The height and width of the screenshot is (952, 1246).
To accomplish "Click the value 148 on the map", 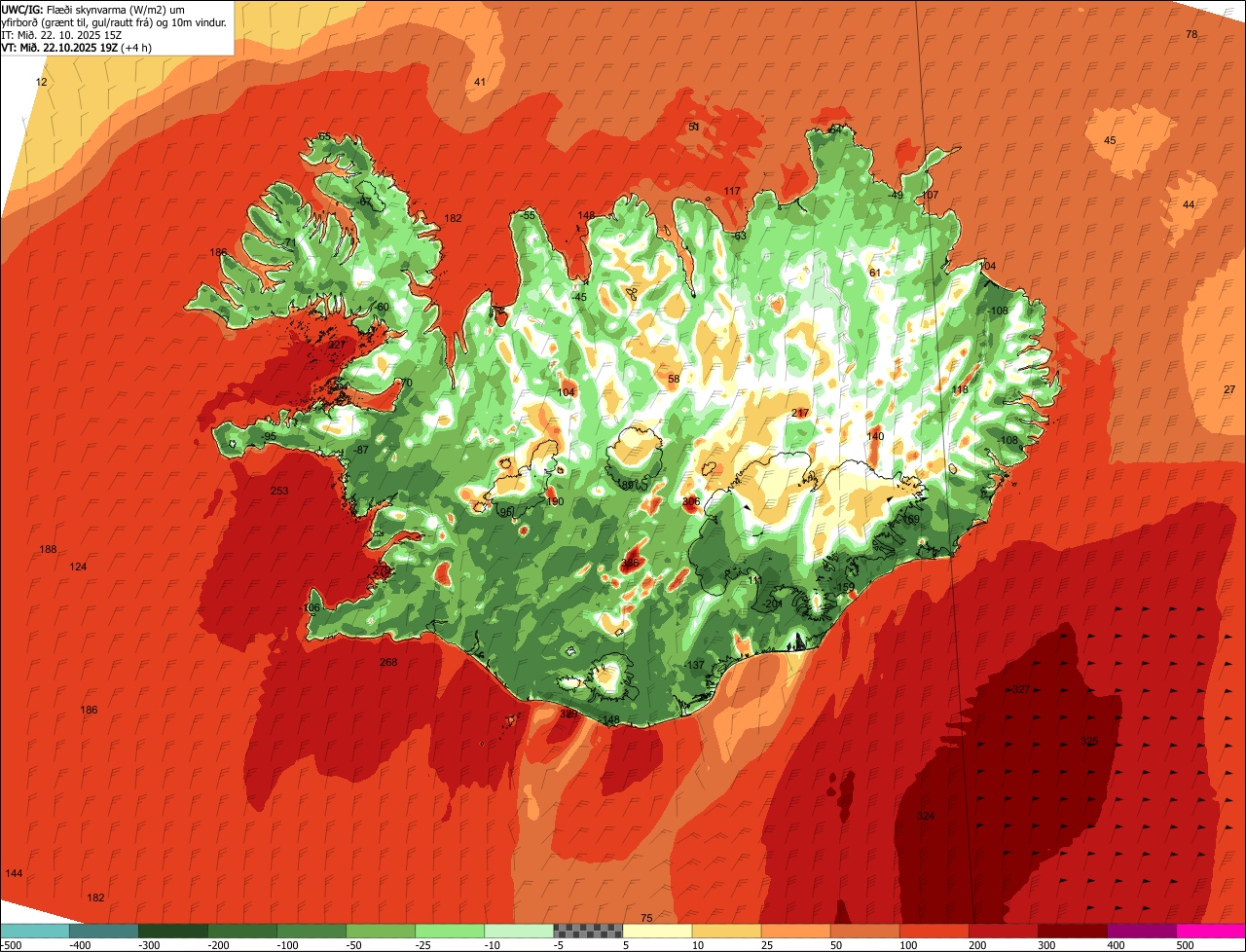I will 586,216.
